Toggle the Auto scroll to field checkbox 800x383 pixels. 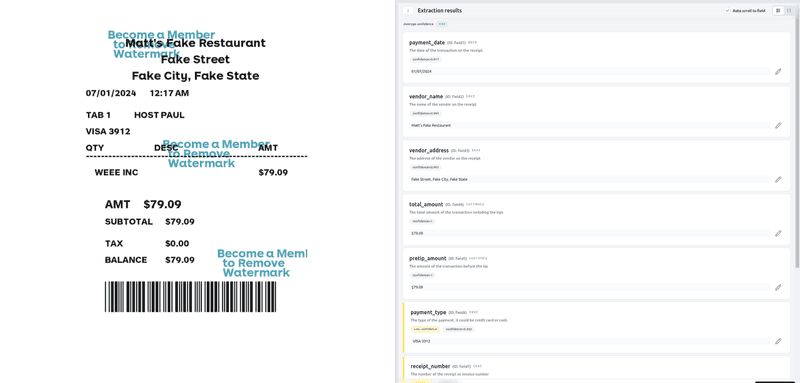pos(728,11)
